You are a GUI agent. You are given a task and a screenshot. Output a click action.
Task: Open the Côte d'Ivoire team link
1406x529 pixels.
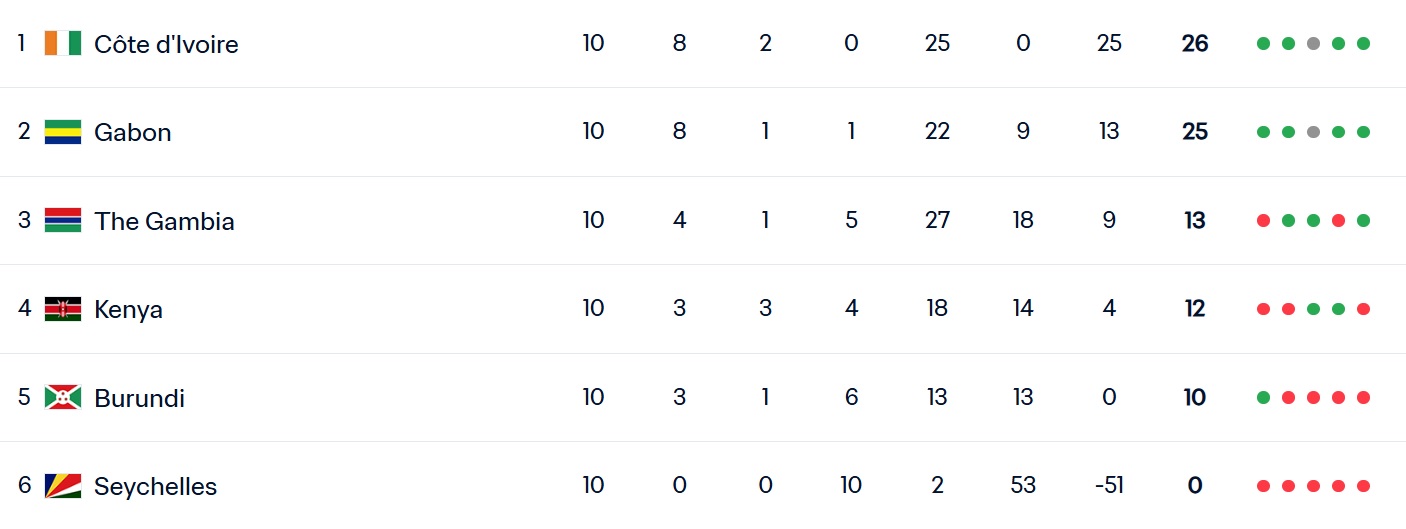[x=166, y=44]
